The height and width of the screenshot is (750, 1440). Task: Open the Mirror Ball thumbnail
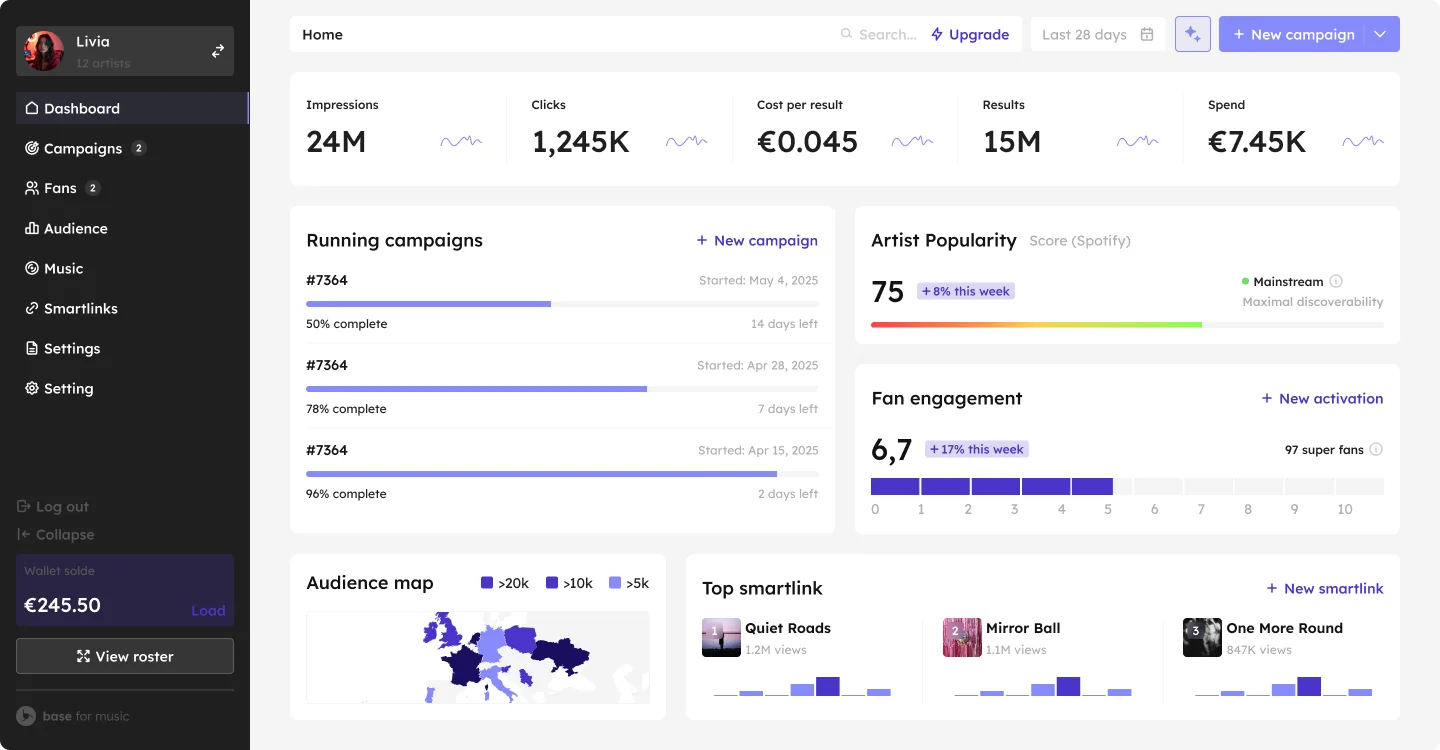click(x=962, y=637)
